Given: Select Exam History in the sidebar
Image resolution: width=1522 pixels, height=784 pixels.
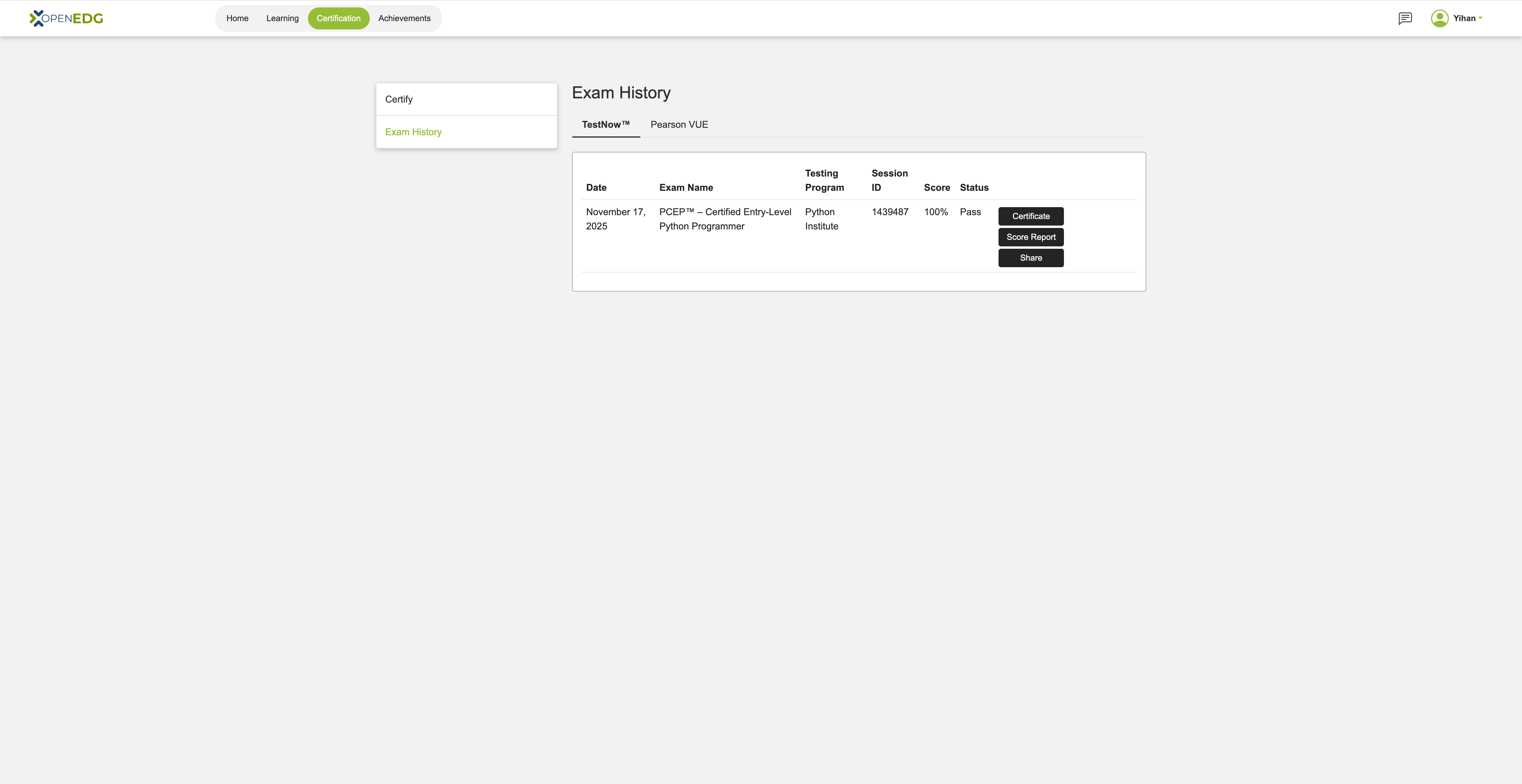Looking at the screenshot, I should [466, 132].
